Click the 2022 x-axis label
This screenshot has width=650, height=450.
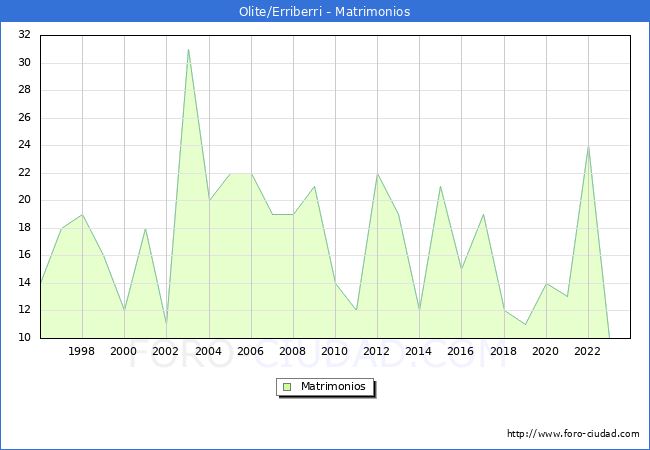tap(587, 351)
